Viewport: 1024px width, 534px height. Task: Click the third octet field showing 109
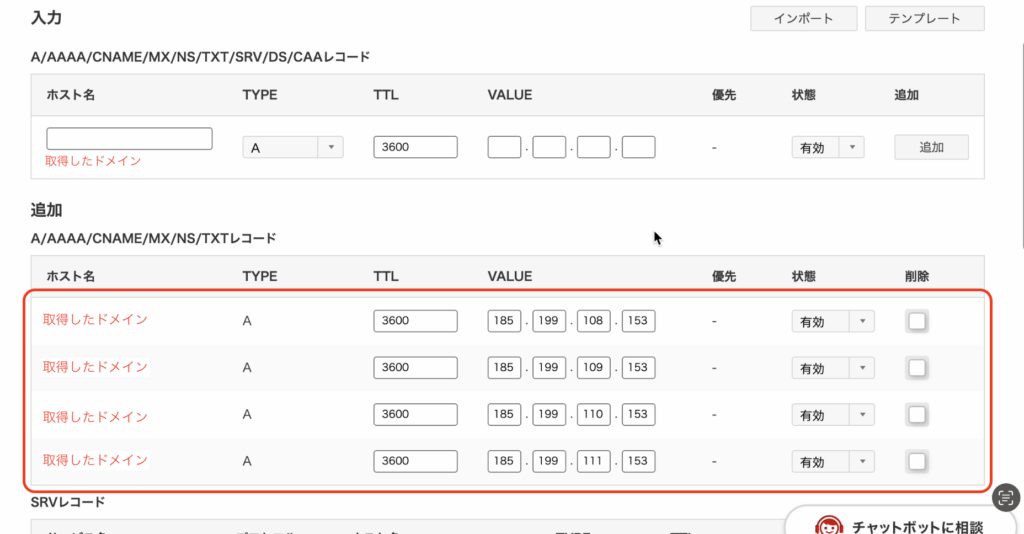click(593, 368)
